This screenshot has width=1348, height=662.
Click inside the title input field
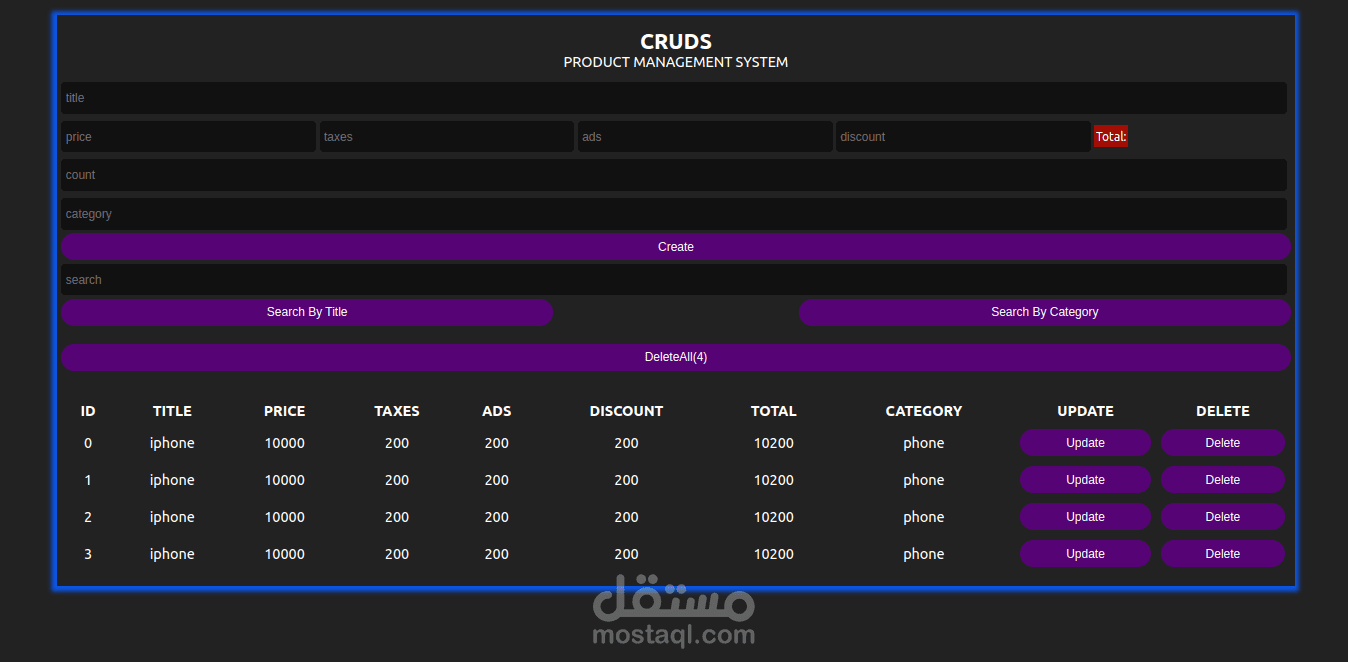click(x=675, y=97)
